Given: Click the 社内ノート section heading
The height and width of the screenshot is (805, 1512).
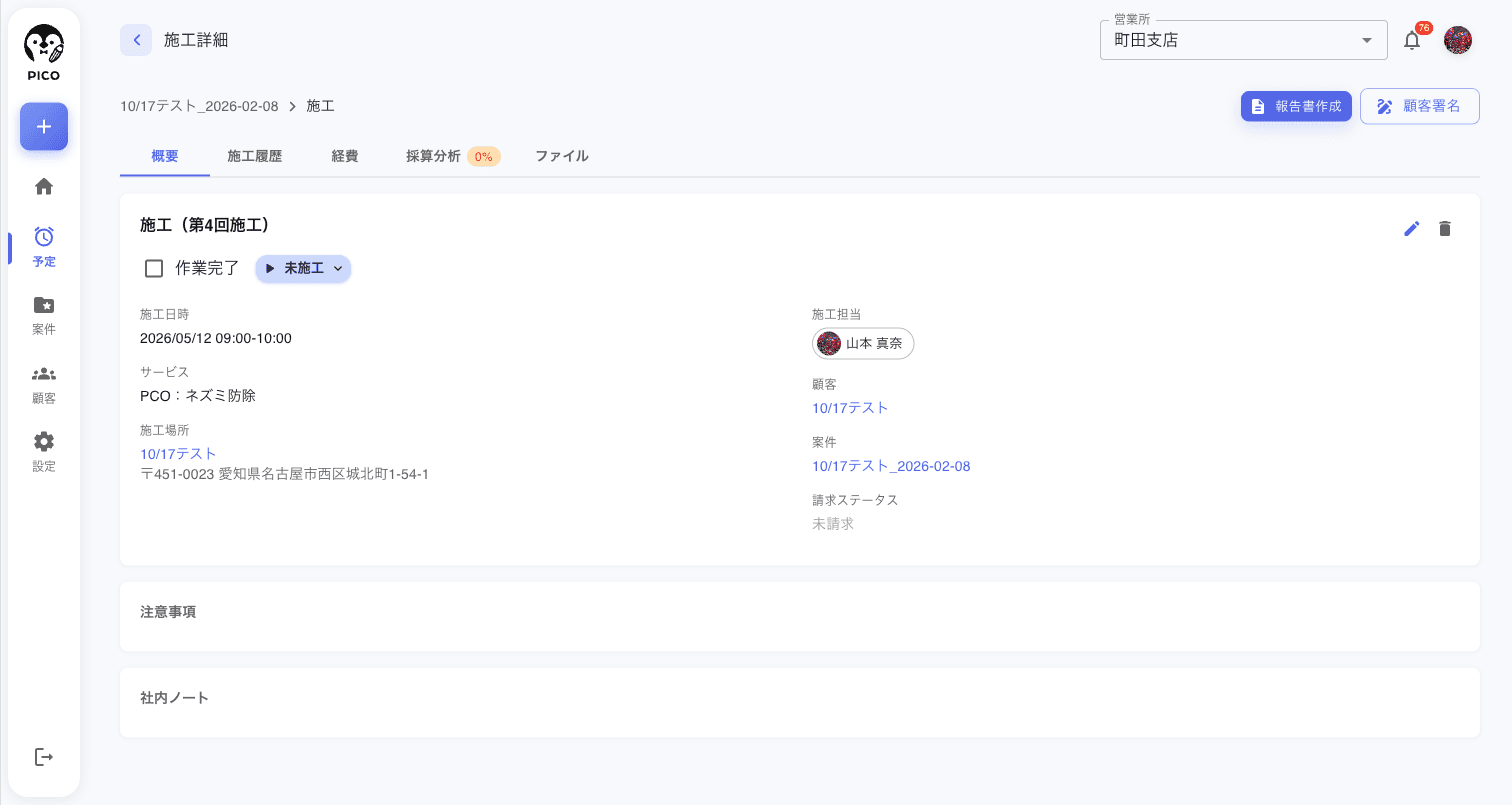Looking at the screenshot, I should coord(175,698).
